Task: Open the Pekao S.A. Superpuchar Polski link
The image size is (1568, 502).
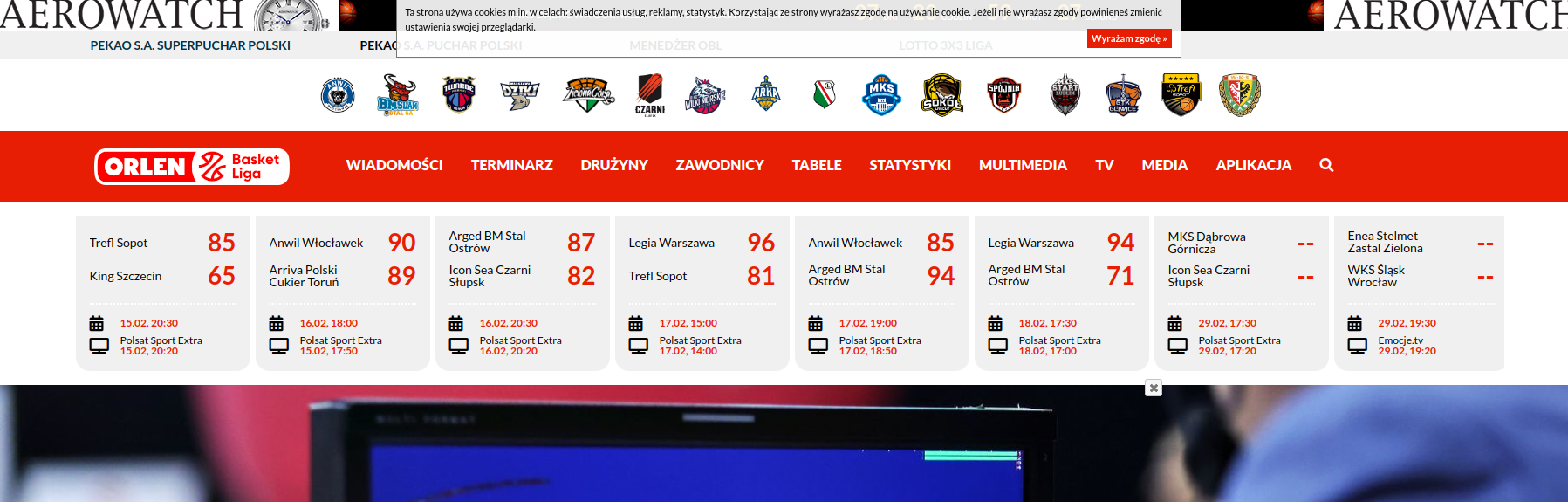Action: 190,45
